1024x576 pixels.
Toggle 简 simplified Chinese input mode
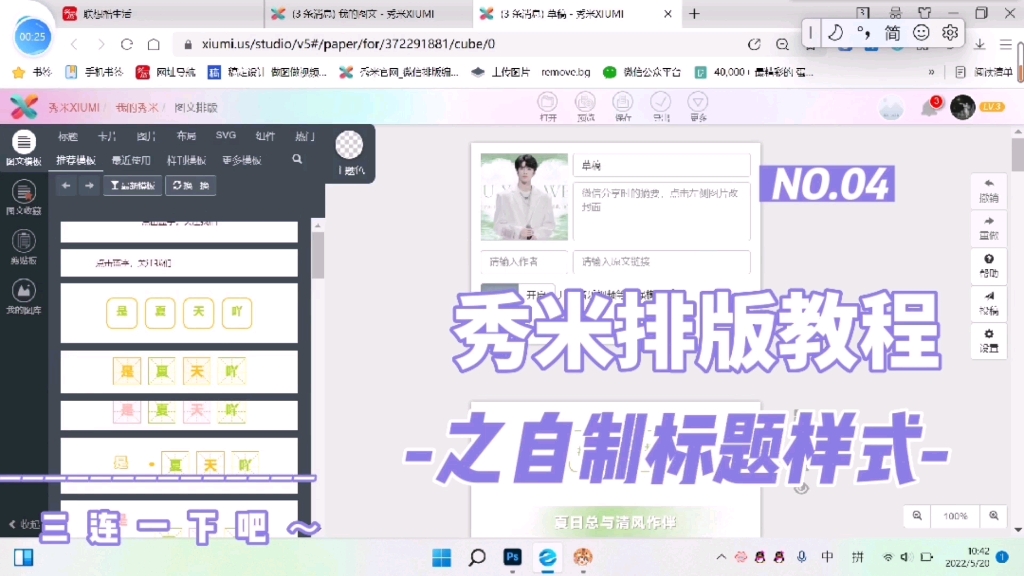[893, 33]
